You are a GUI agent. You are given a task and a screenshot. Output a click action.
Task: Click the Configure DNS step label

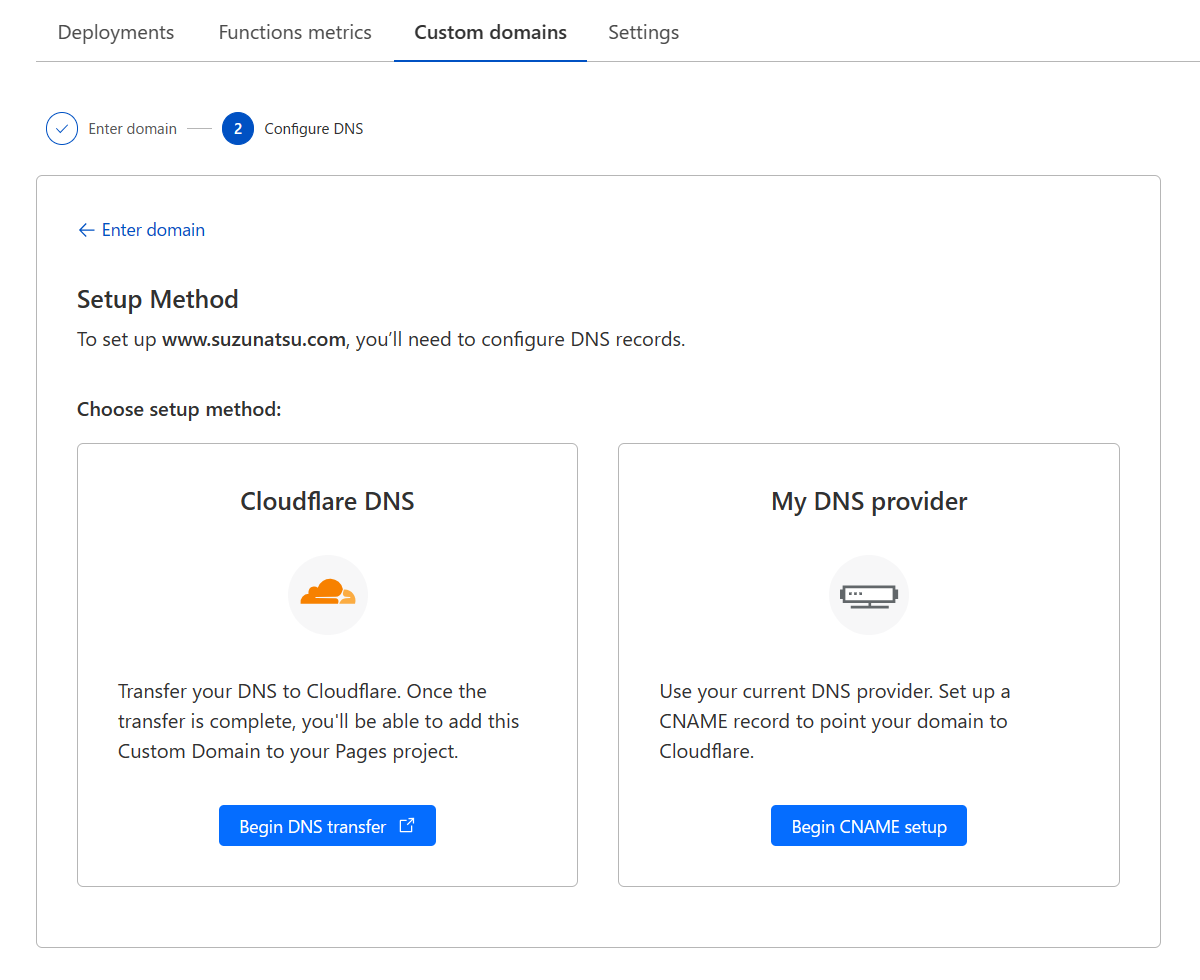[314, 129]
